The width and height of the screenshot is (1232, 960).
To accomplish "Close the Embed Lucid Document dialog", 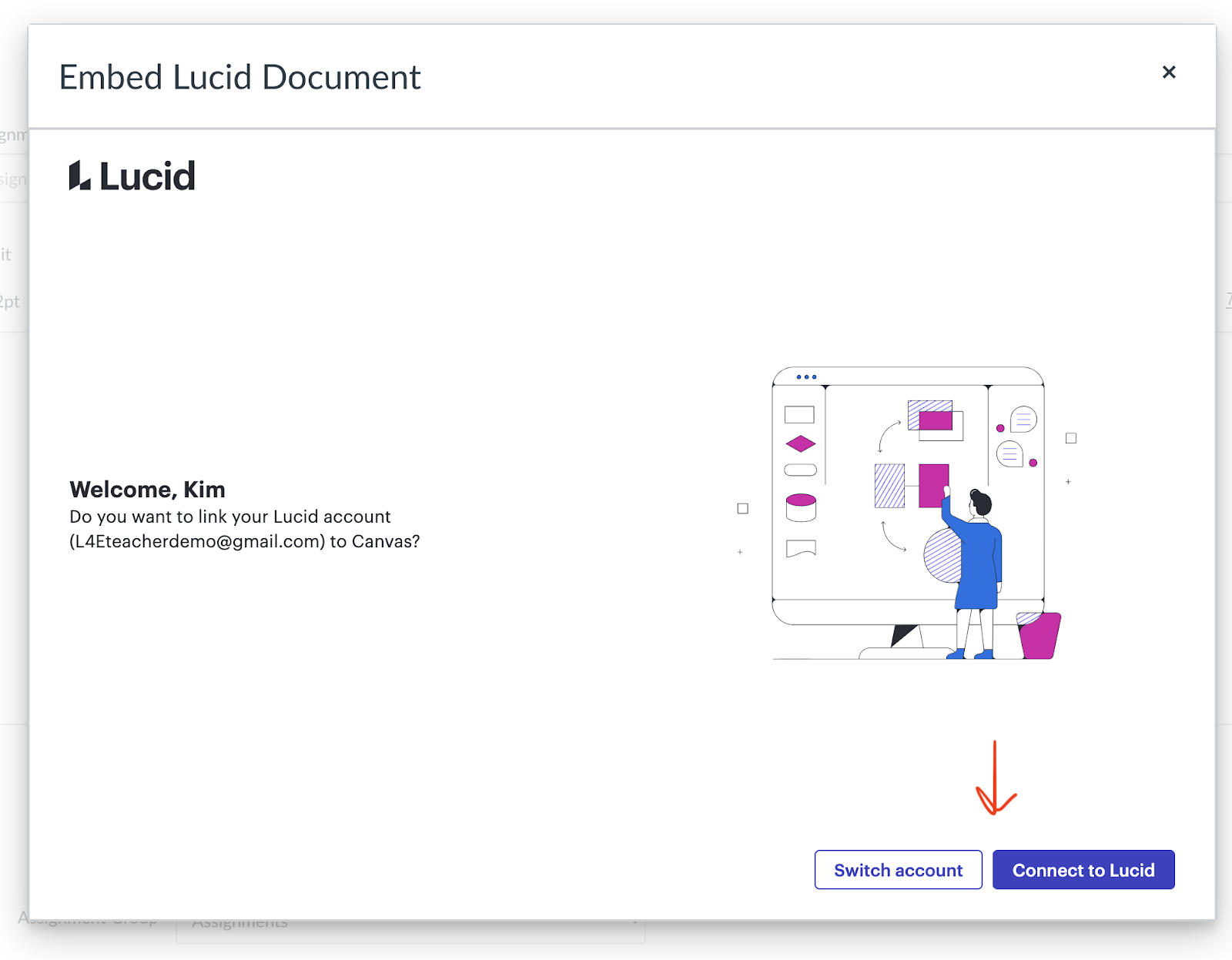I will pyautogui.click(x=1169, y=72).
